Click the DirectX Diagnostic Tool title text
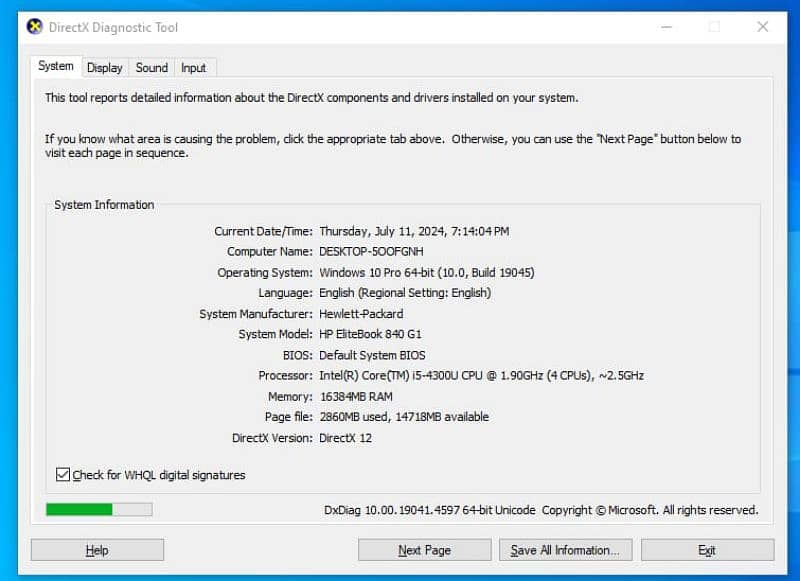The image size is (800, 581). click(x=114, y=27)
